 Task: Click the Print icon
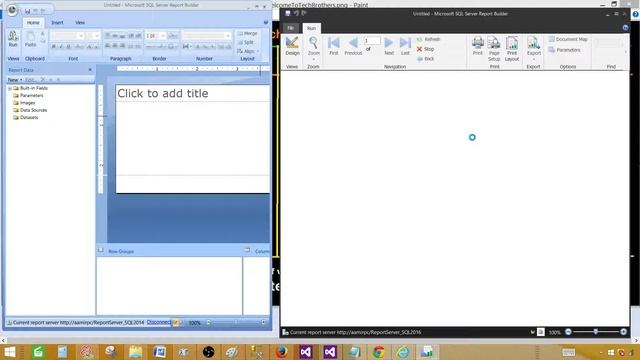478,46
